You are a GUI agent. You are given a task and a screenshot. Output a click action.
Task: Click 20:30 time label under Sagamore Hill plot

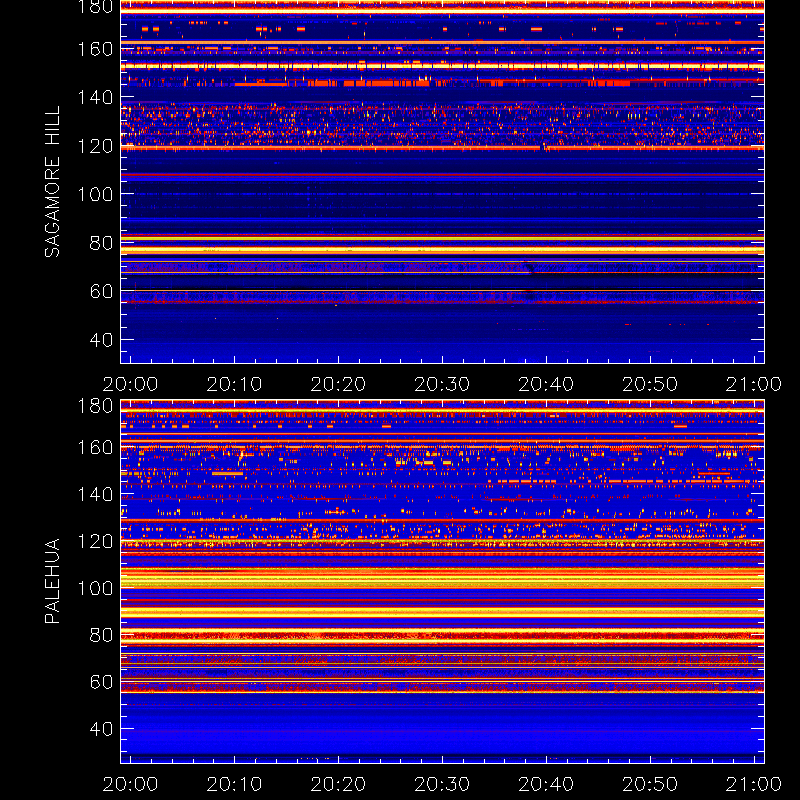[442, 384]
